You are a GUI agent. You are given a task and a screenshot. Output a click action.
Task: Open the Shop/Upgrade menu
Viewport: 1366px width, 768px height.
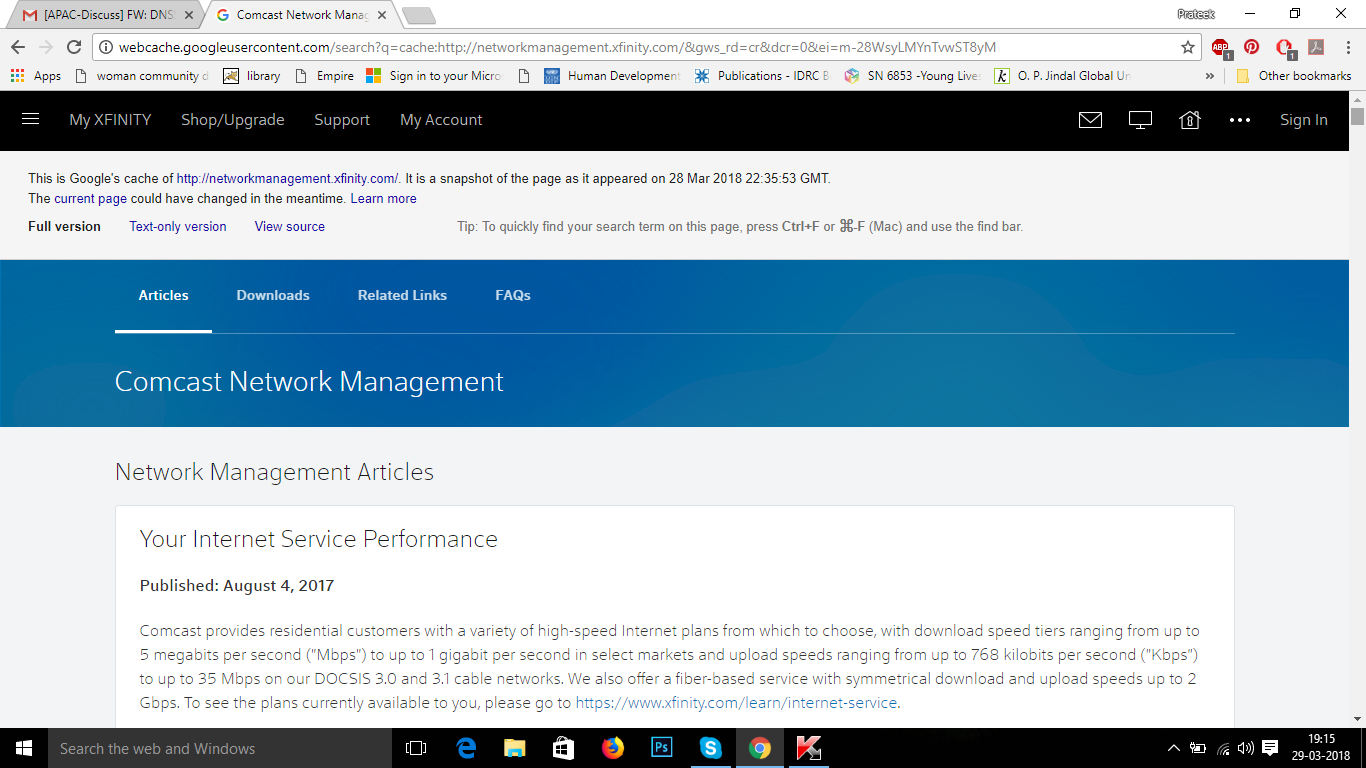point(232,120)
